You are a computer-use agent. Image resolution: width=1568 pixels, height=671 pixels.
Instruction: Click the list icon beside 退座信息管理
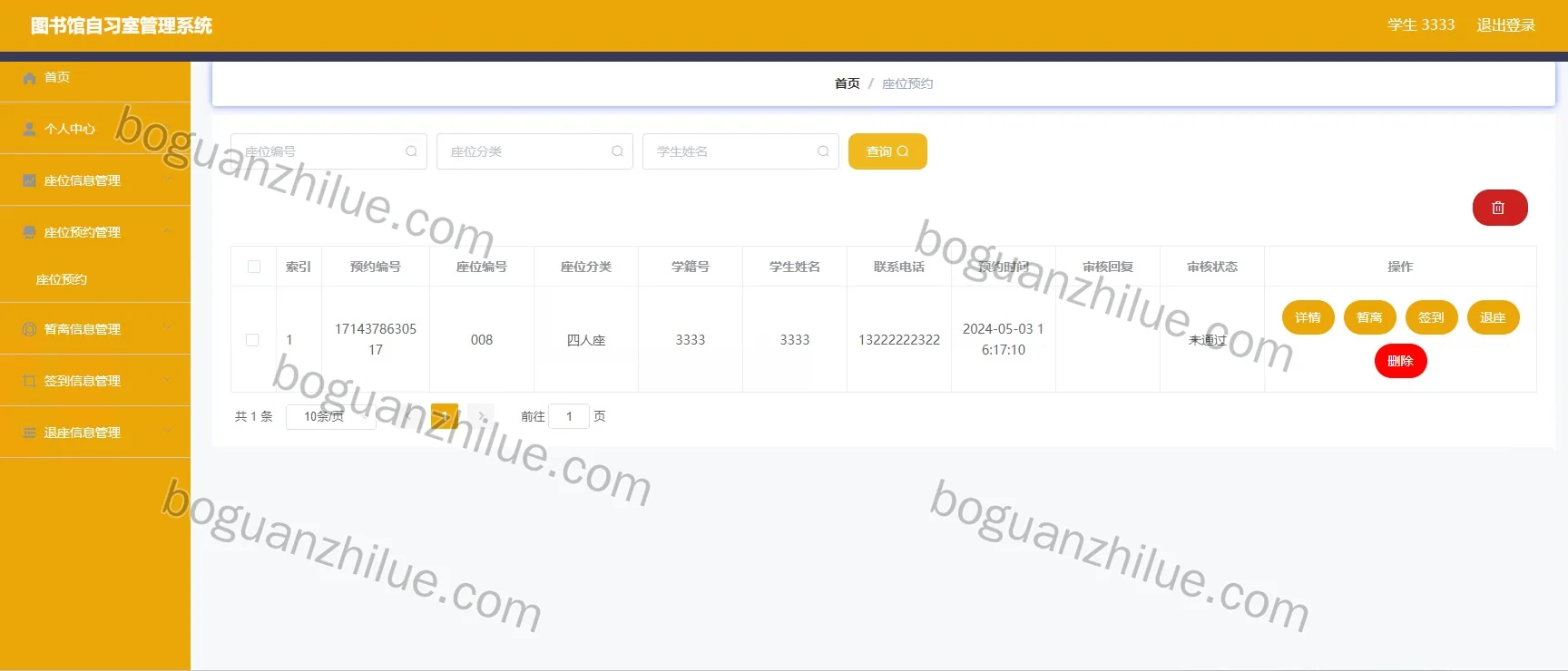point(29,433)
